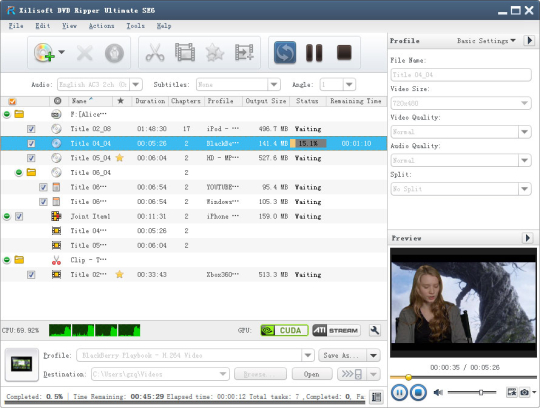Open the Audio track dropdown
The height and width of the screenshot is (408, 540).
[x=136, y=84]
